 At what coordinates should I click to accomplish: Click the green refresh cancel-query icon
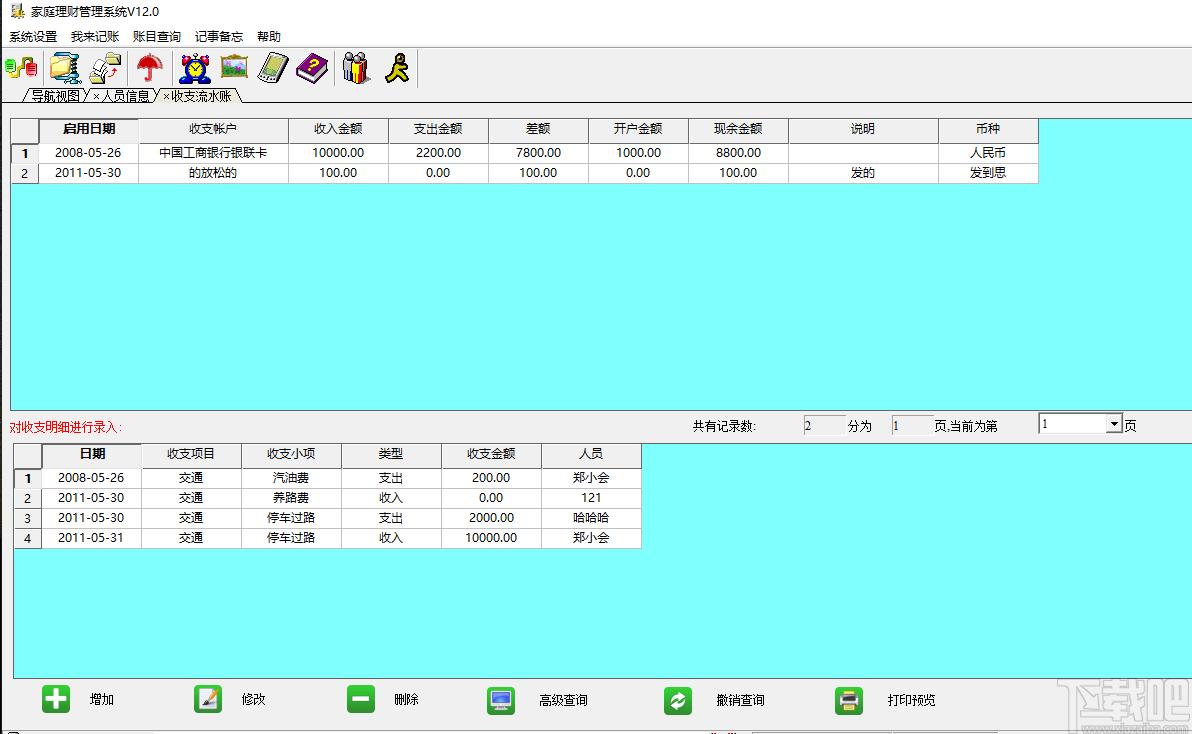pyautogui.click(x=677, y=700)
